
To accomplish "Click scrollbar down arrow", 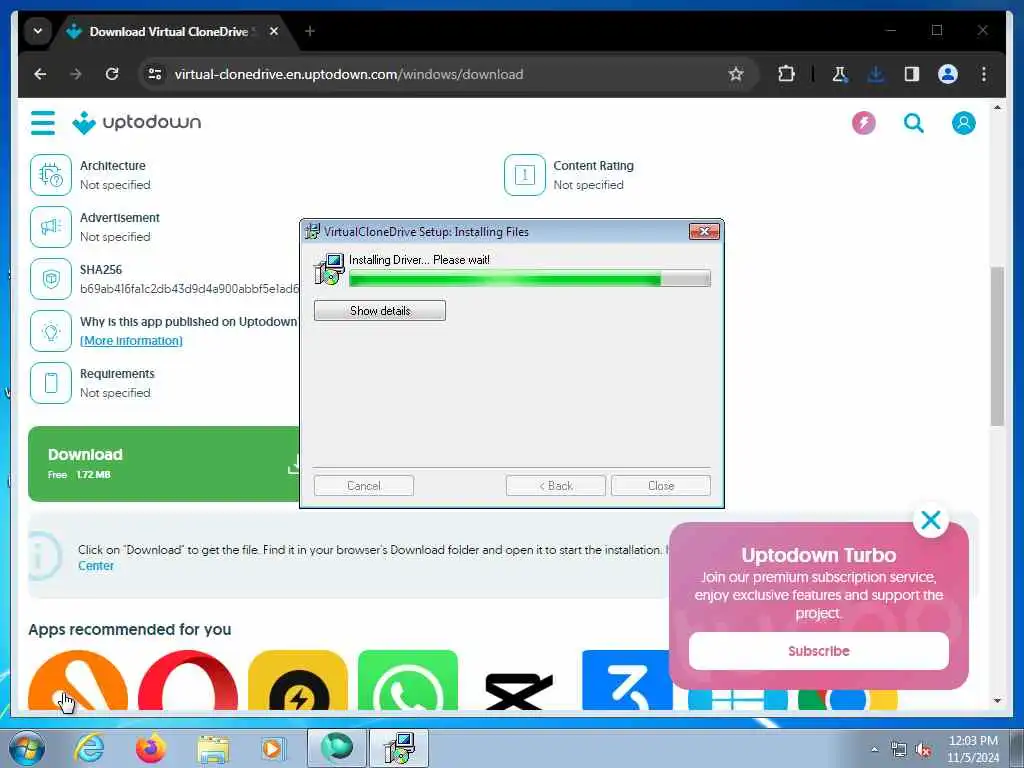I will click(x=997, y=701).
